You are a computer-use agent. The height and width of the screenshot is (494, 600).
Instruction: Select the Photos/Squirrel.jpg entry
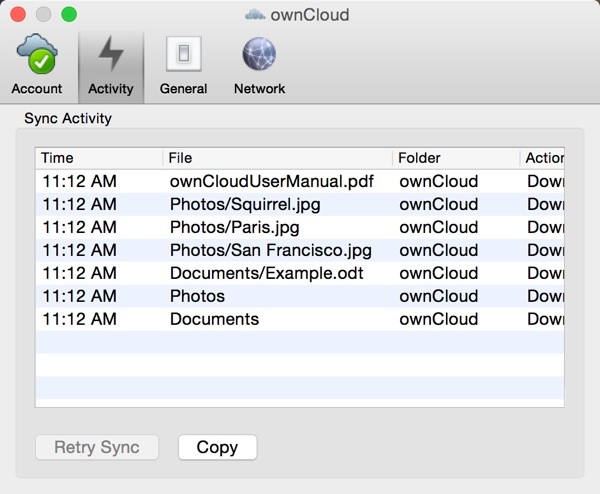300,204
